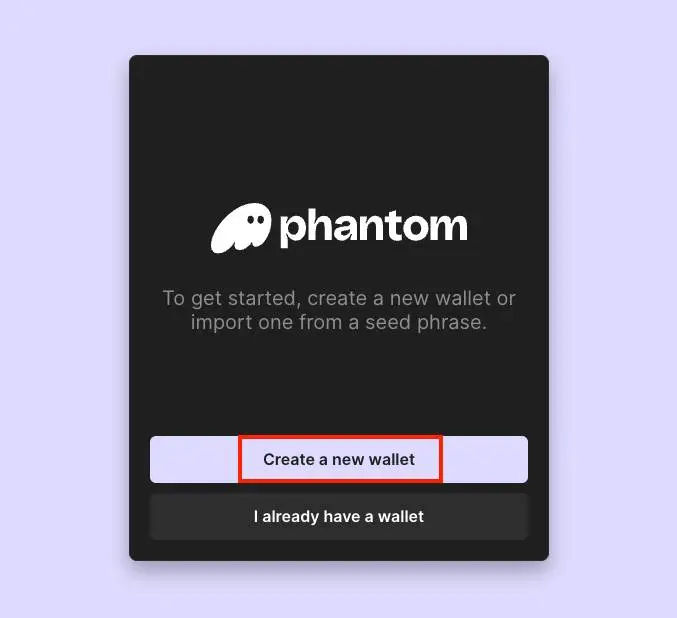Create a new wallet
Viewport: 677px width, 618px height.
click(339, 459)
